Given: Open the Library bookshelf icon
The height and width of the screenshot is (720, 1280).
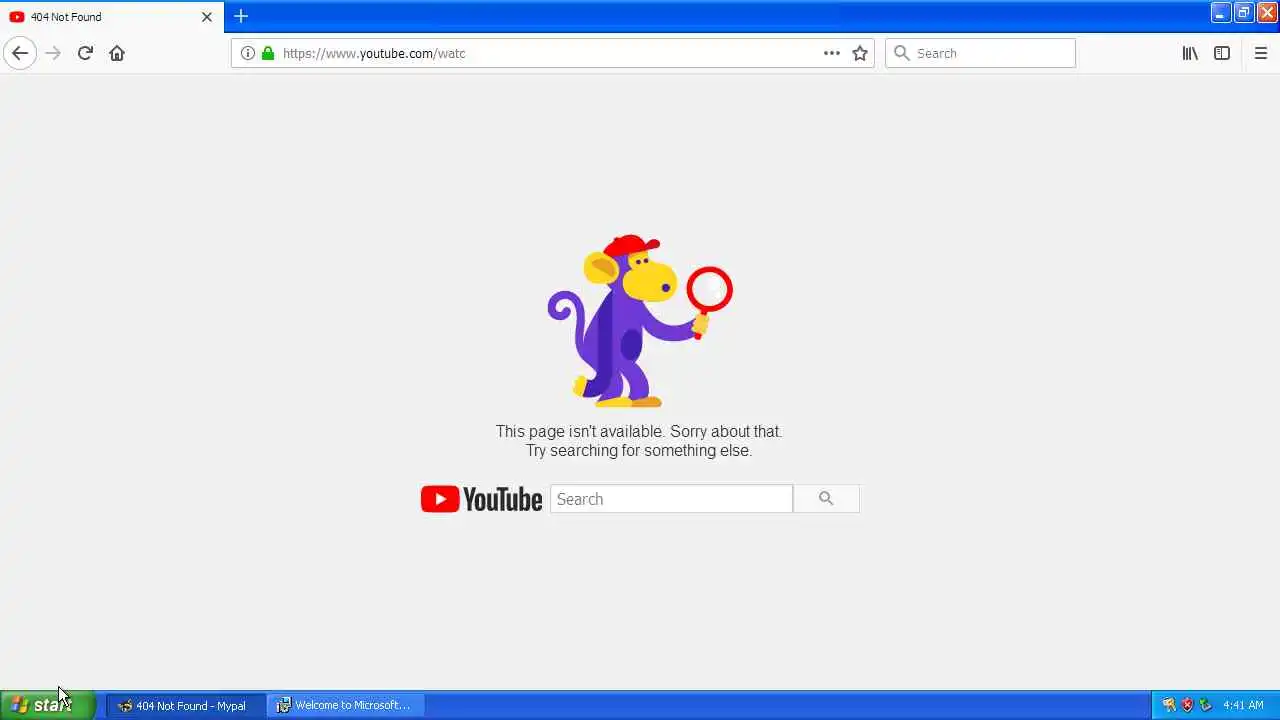Looking at the screenshot, I should pyautogui.click(x=1190, y=53).
